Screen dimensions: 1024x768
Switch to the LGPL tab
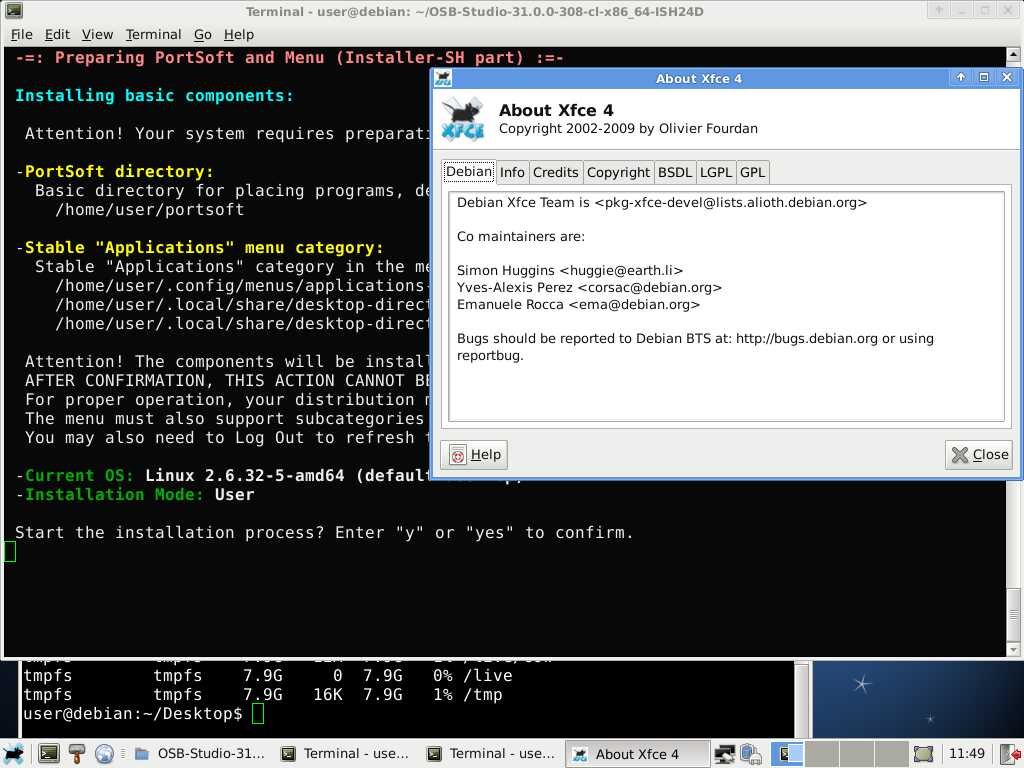coord(716,172)
